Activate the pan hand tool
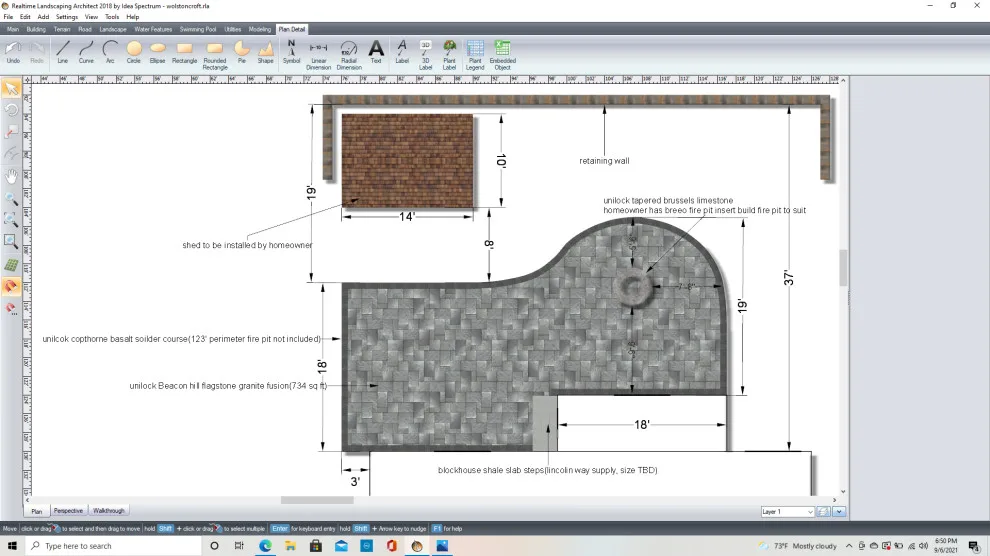 coord(11,176)
